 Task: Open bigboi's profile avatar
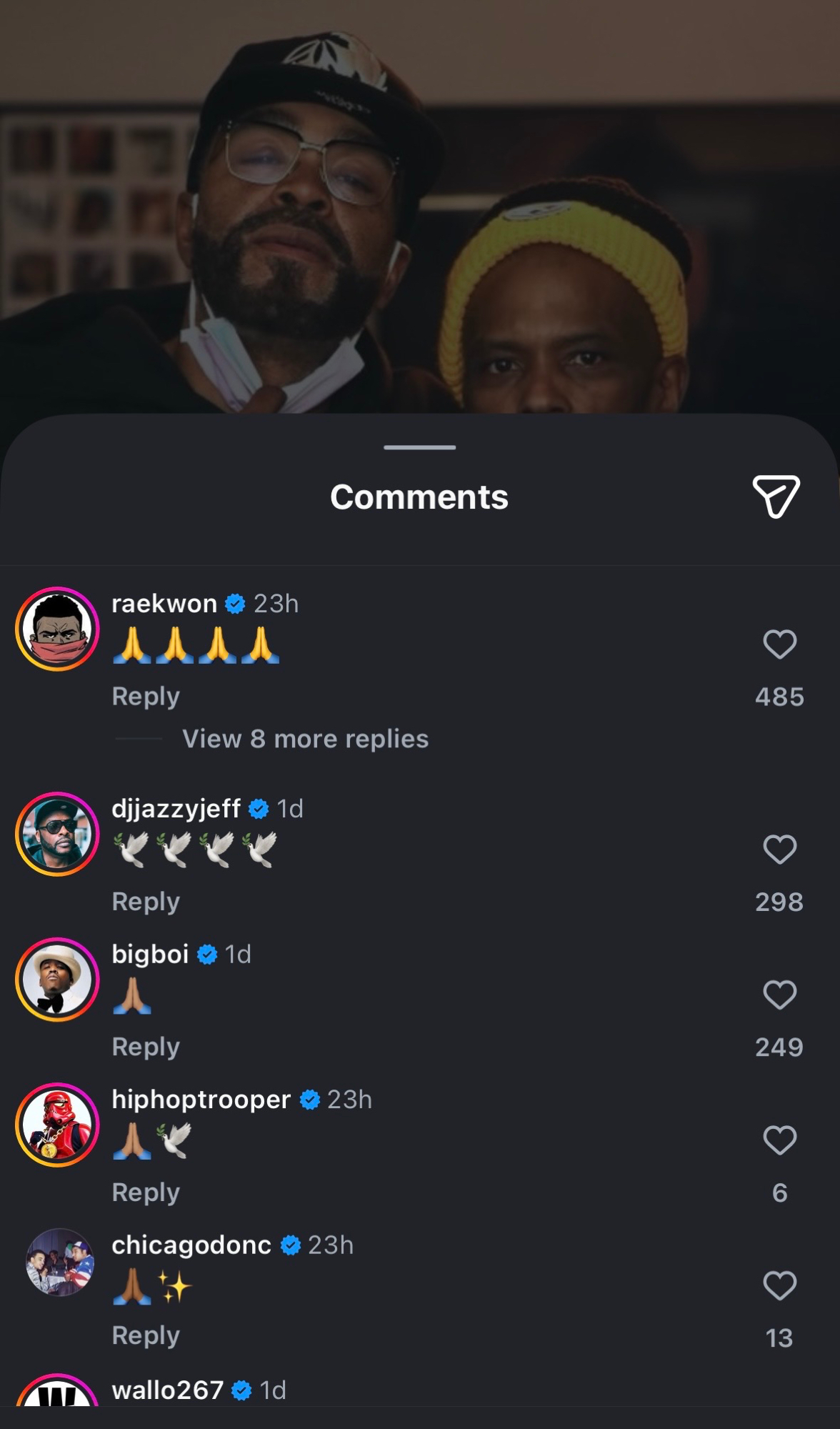[57, 980]
